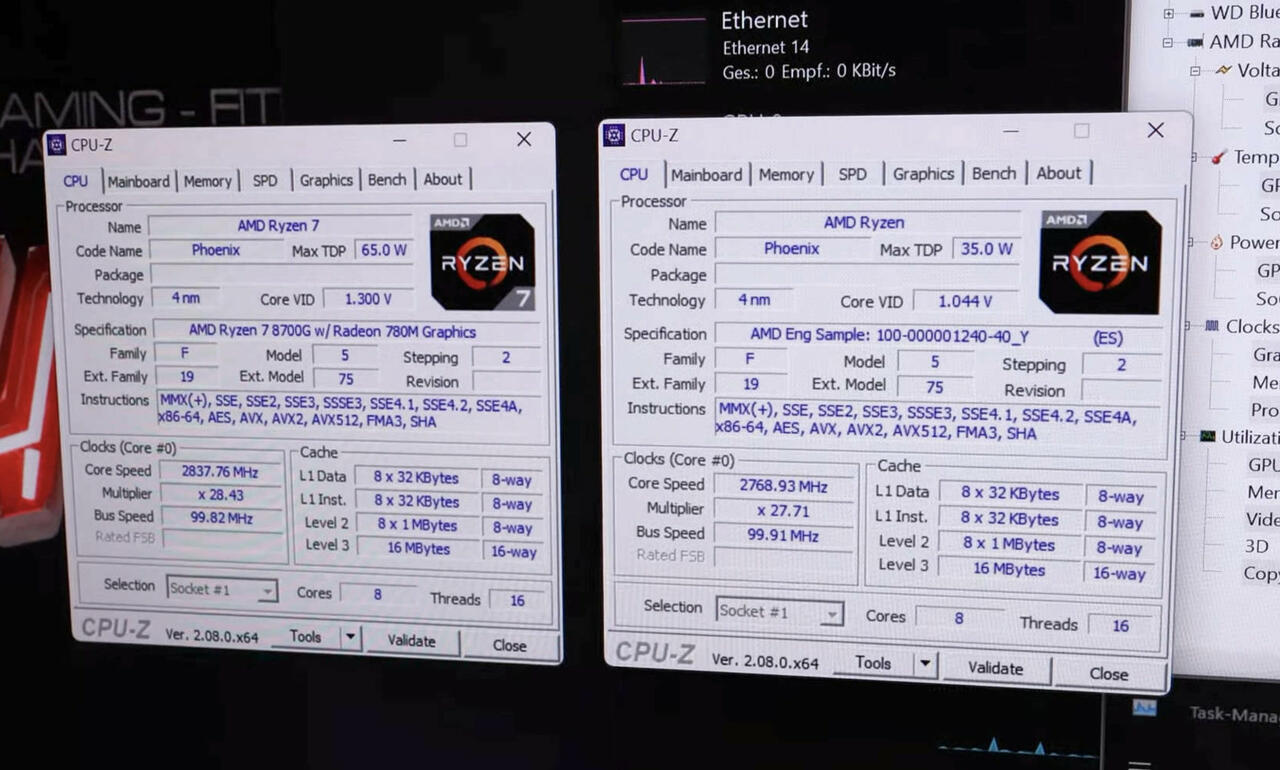Click Validate button in left CPU-Z window
1280x770 pixels.
tap(411, 641)
